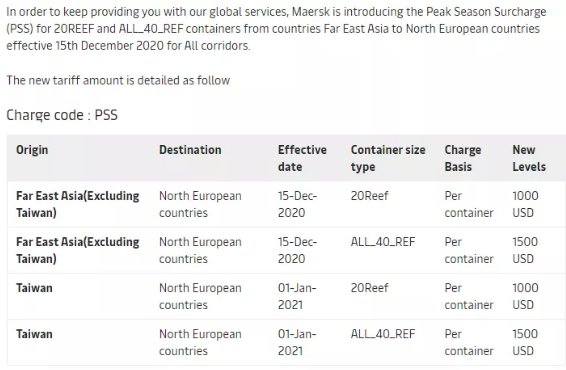Click the New Levels column header
Screen dimensions: 566x370
coord(529,158)
